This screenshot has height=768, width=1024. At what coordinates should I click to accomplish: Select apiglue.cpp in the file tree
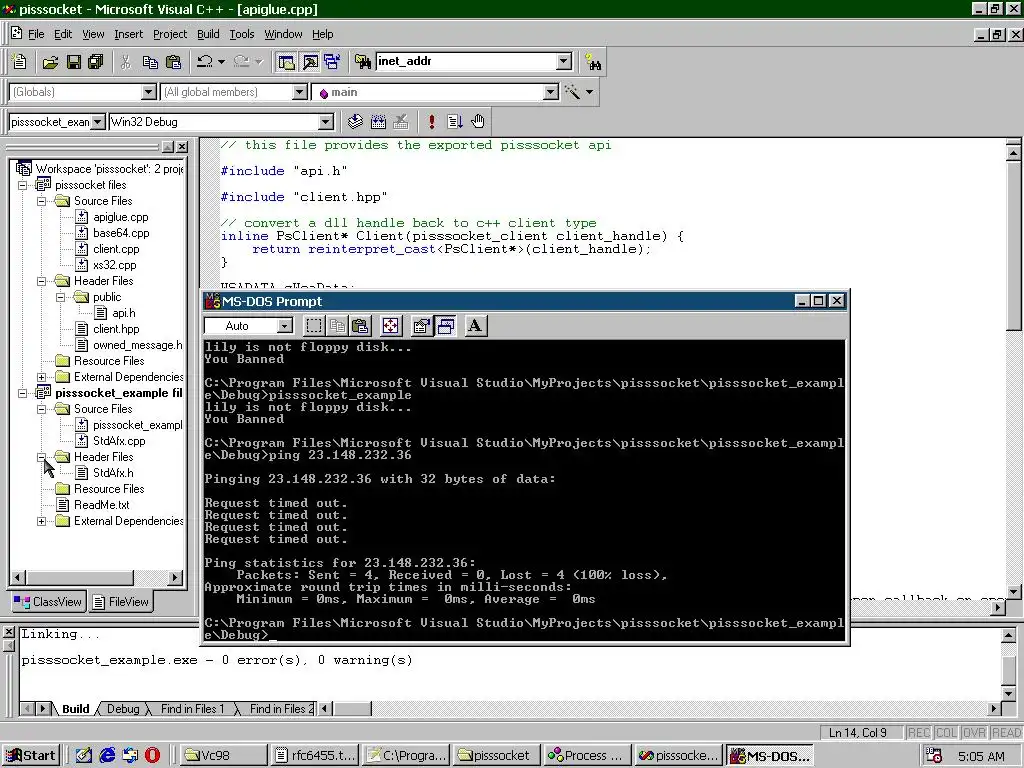point(120,217)
